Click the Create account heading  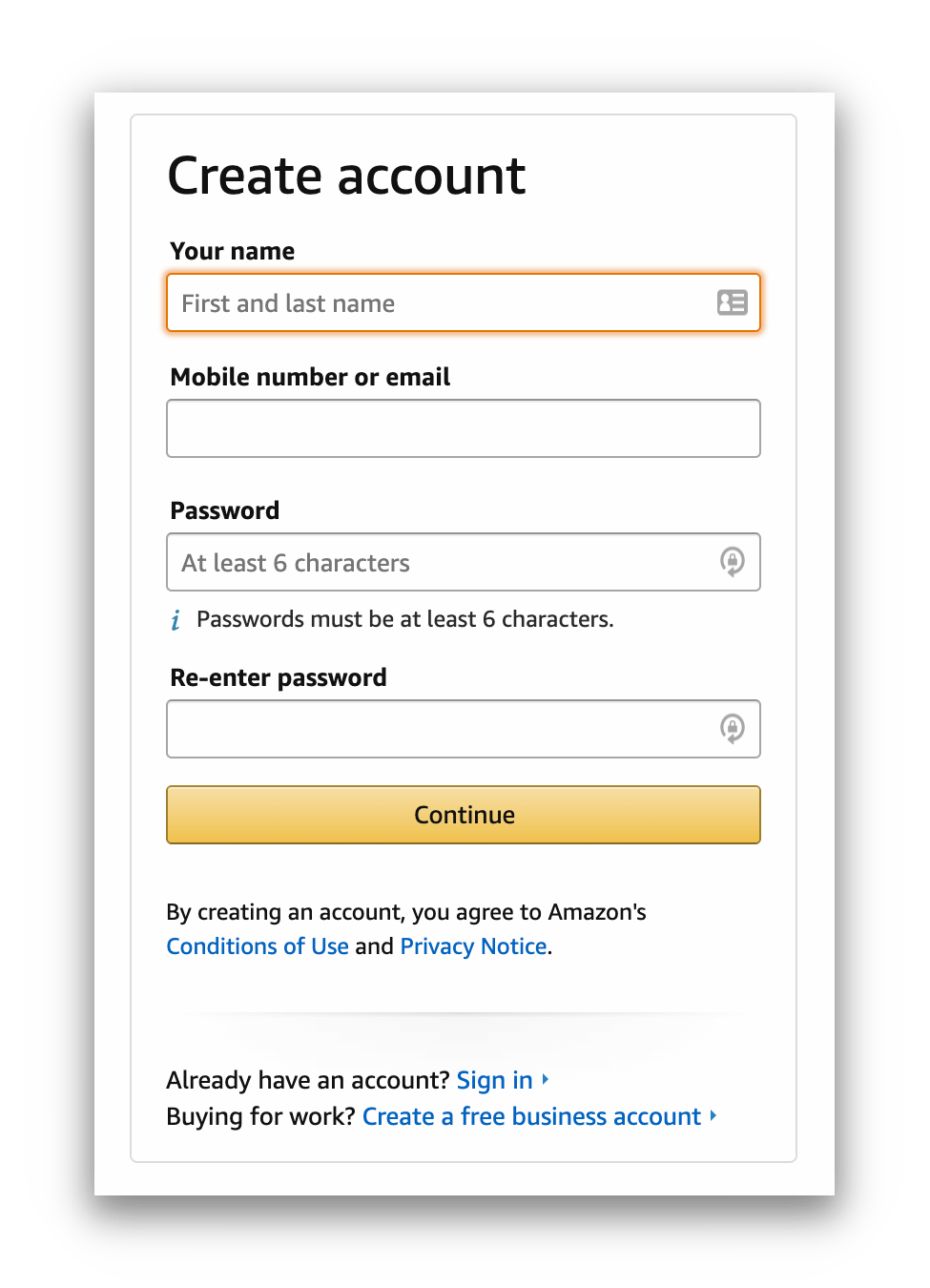click(346, 176)
